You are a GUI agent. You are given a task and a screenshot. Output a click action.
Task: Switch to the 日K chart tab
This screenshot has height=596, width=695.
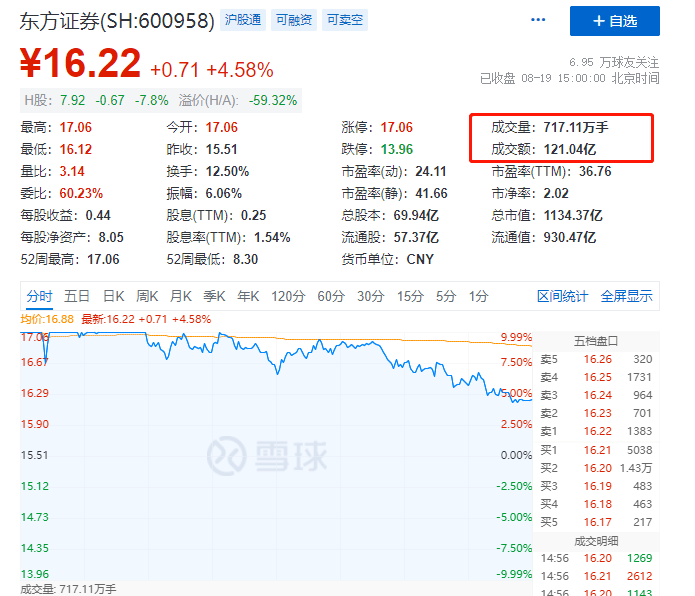pos(113,296)
